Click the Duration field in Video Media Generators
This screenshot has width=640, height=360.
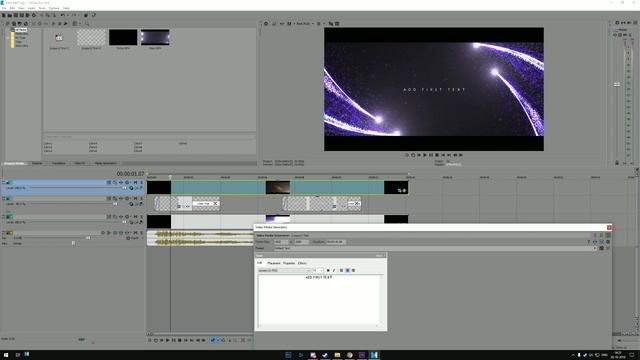tap(336, 242)
